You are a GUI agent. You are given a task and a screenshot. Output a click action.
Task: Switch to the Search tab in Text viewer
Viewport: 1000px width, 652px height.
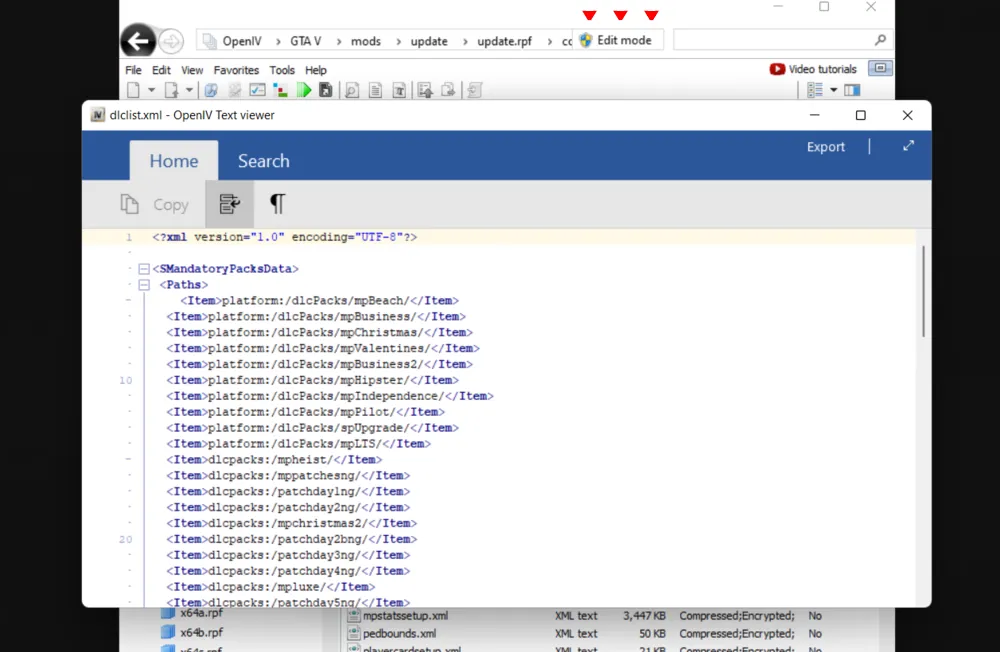click(x=263, y=161)
